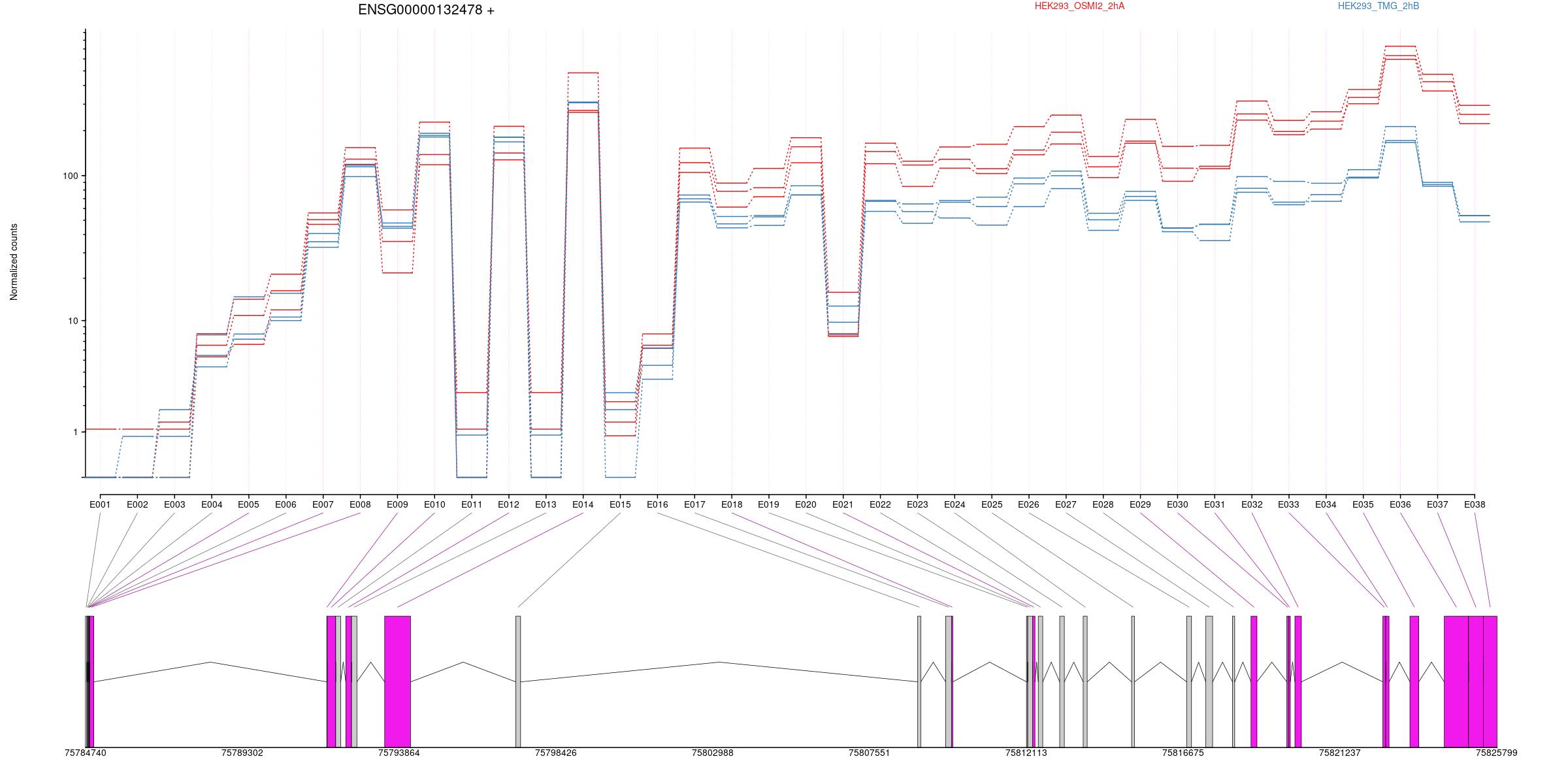Select exon label E014

pos(583,505)
